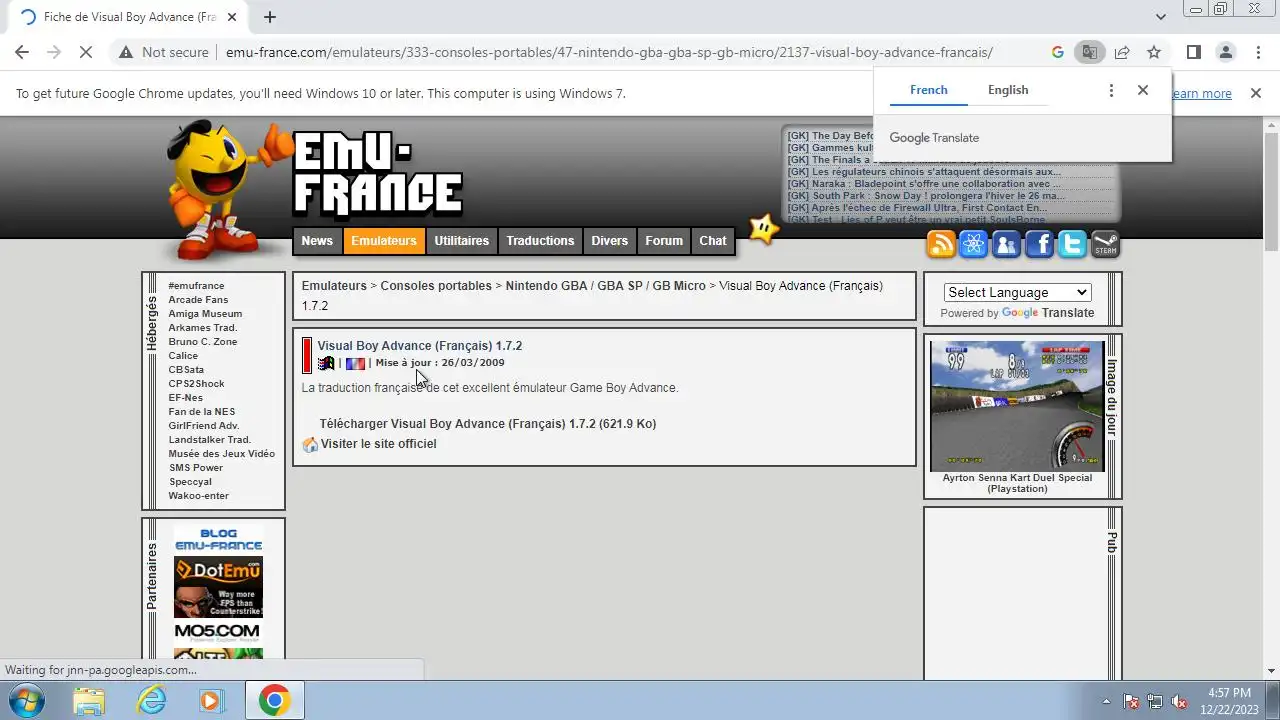Open the Chrome side panel

[1193, 52]
